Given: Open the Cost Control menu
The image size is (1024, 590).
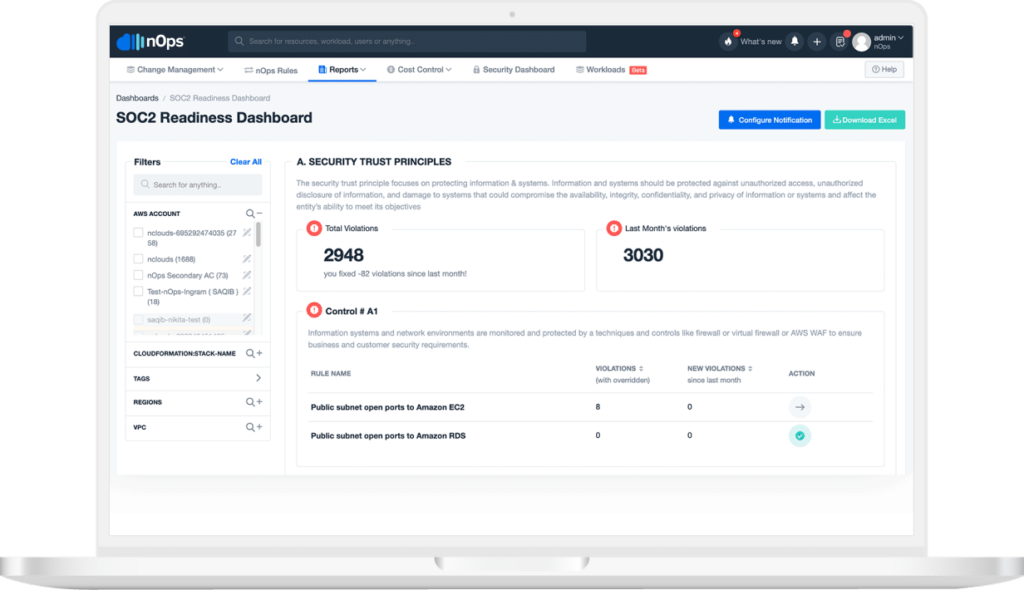Looking at the screenshot, I should coord(419,69).
